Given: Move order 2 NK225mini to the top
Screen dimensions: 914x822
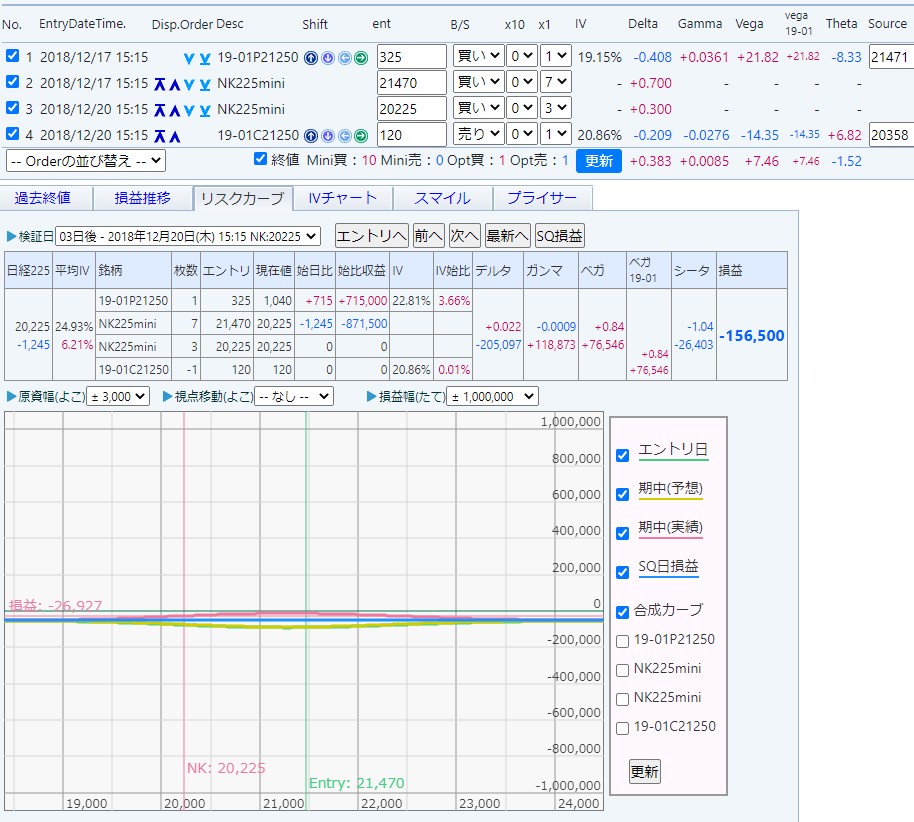Looking at the screenshot, I should (160, 85).
